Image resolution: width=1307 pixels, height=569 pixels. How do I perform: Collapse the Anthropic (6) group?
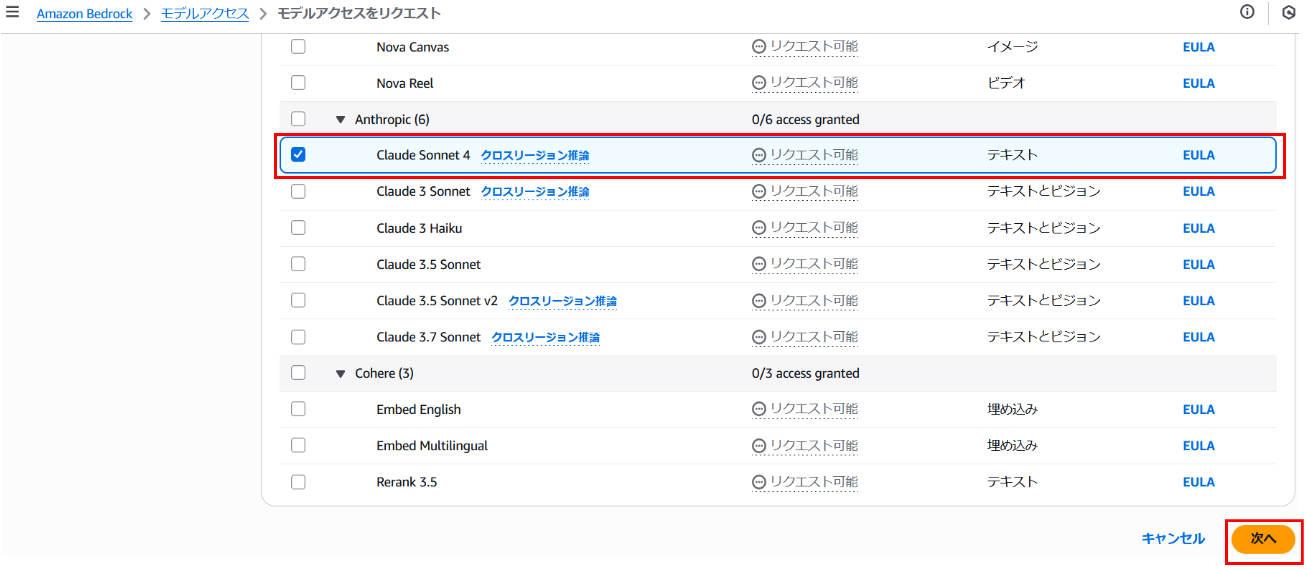tap(340, 120)
